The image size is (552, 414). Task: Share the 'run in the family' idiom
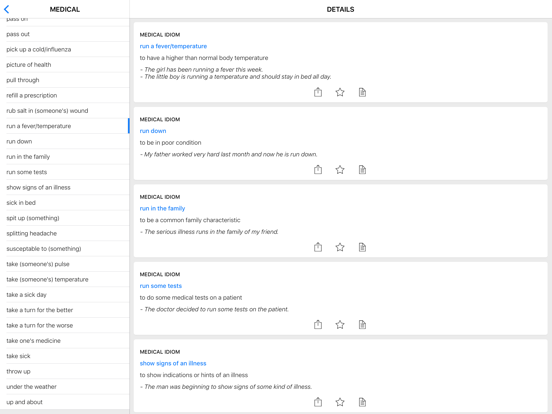pos(318,247)
